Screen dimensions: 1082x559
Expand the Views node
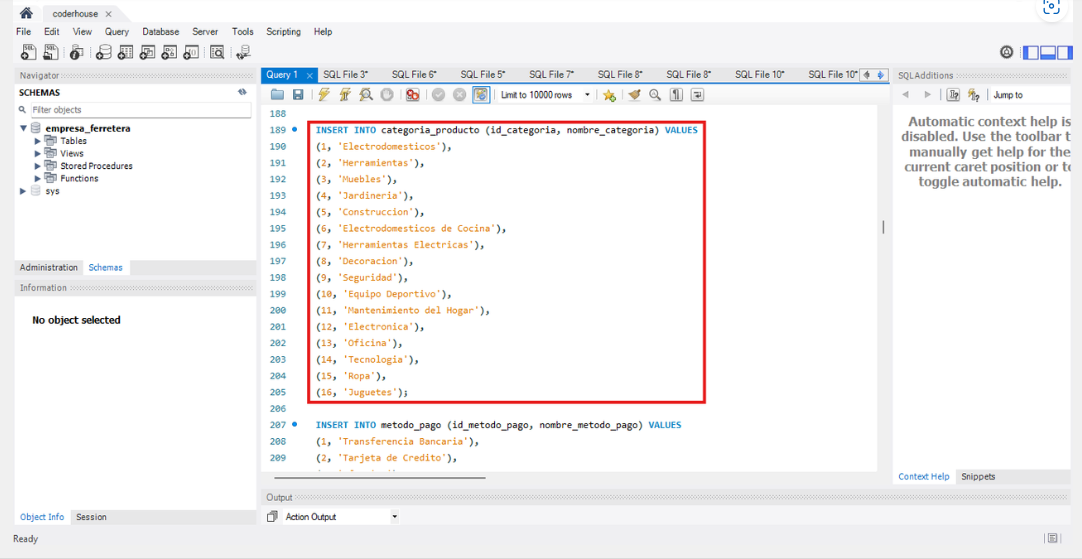point(38,153)
